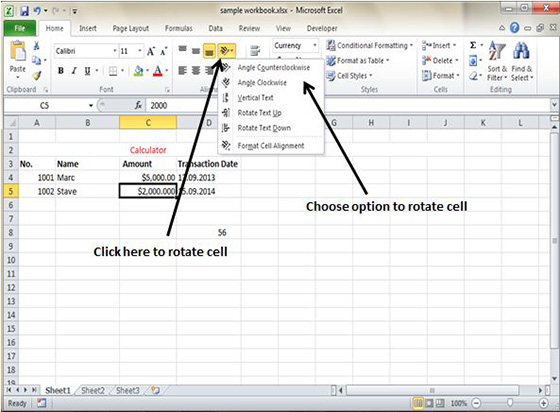This screenshot has height=412, width=560.
Task: Toggle Italic formatting
Action: 74,71
